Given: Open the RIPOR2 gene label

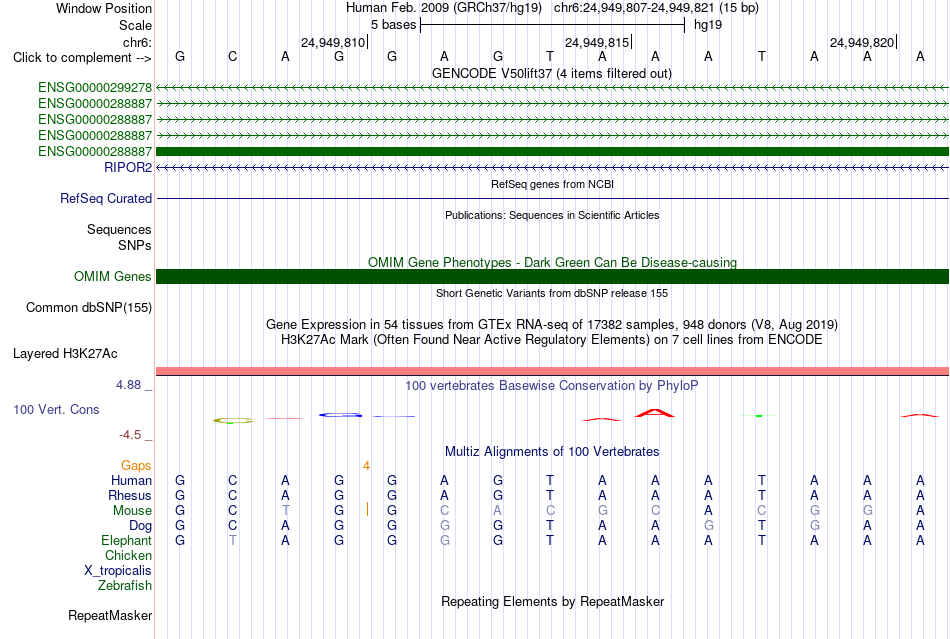Looking at the screenshot, I should [128, 168].
